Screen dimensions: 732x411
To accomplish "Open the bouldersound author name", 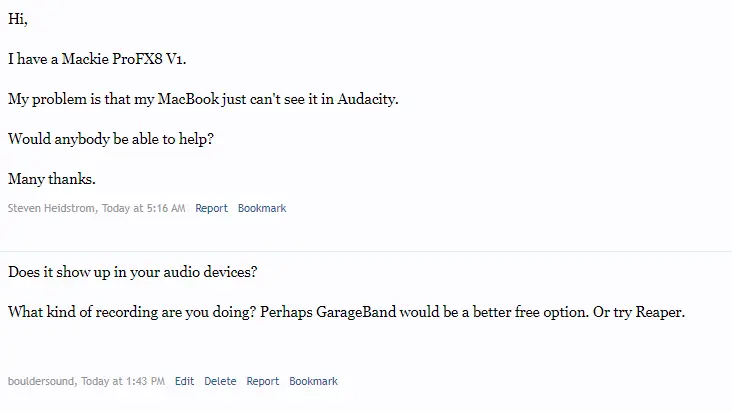I will point(41,381).
